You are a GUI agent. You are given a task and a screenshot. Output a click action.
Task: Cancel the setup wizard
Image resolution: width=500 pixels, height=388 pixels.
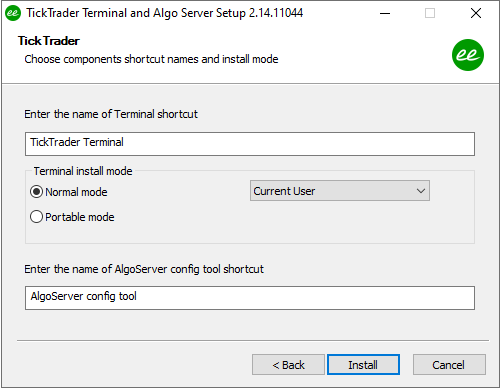coord(449,365)
